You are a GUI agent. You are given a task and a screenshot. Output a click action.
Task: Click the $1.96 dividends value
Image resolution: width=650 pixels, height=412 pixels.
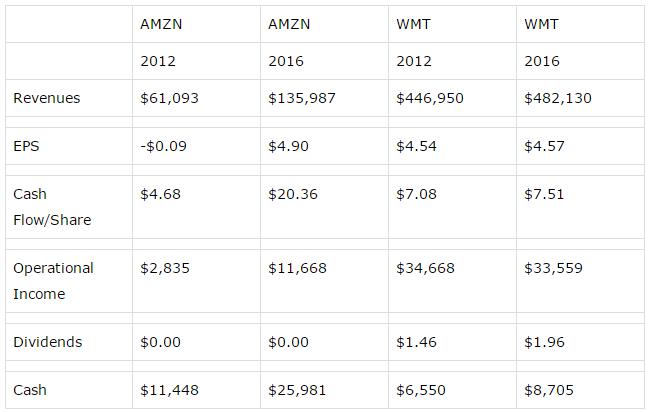tap(544, 342)
